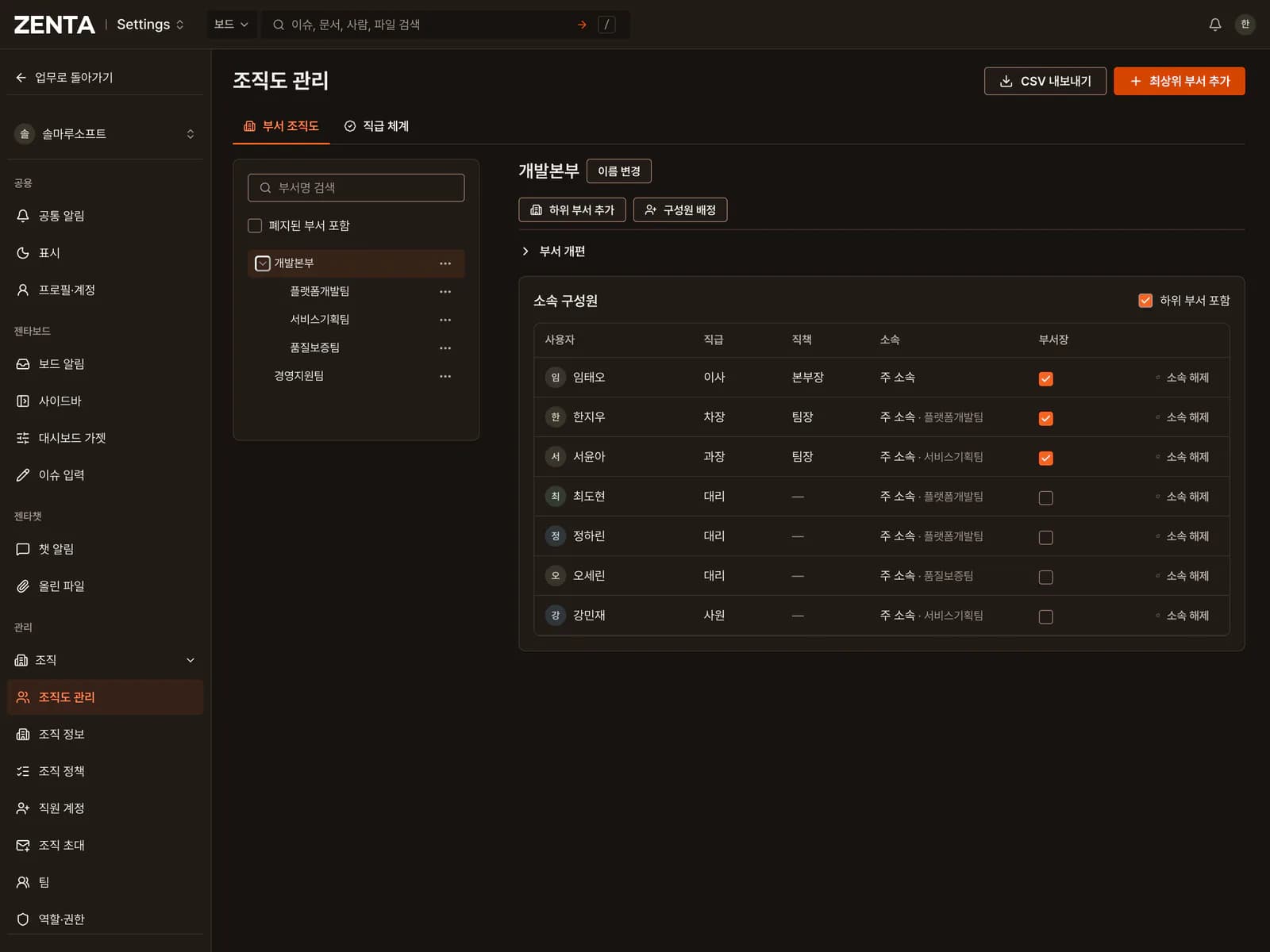Open 역할·권한 page
1270x952 pixels.
[x=105, y=919]
